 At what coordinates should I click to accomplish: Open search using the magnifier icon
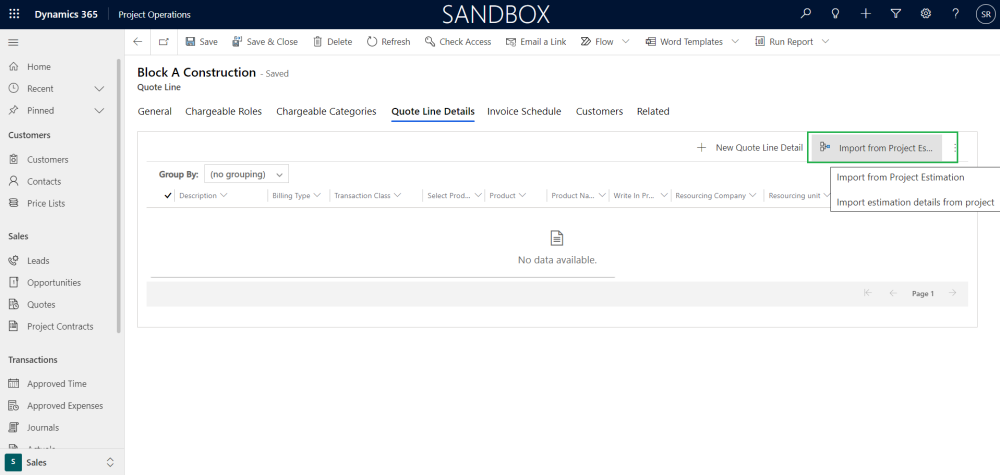tap(806, 13)
